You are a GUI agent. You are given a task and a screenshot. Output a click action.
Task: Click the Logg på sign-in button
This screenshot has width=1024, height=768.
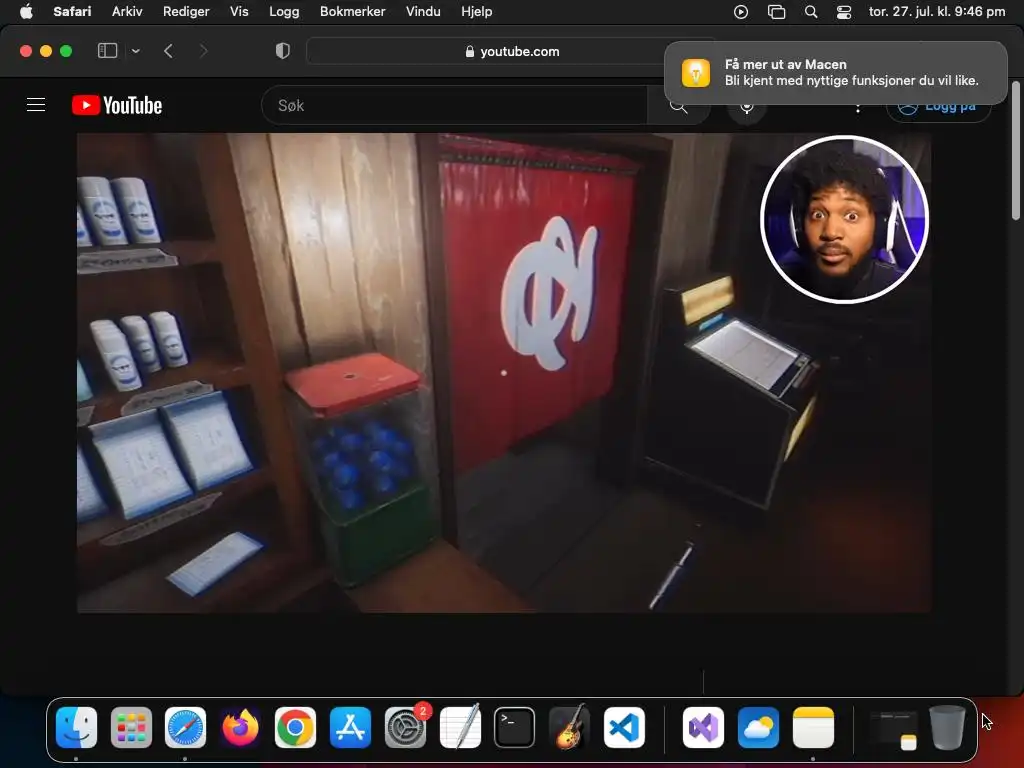pos(938,108)
